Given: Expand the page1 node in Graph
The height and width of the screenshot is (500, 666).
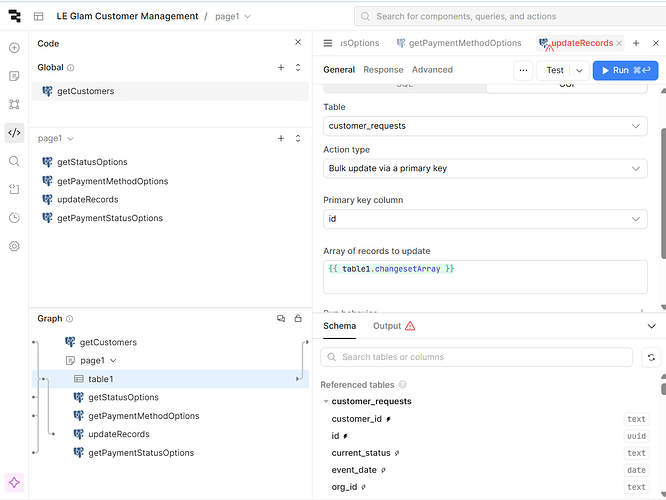Looking at the screenshot, I should [113, 361].
